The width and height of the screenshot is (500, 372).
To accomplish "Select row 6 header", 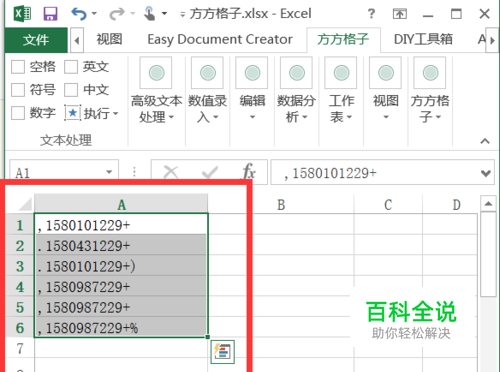I will (x=20, y=328).
